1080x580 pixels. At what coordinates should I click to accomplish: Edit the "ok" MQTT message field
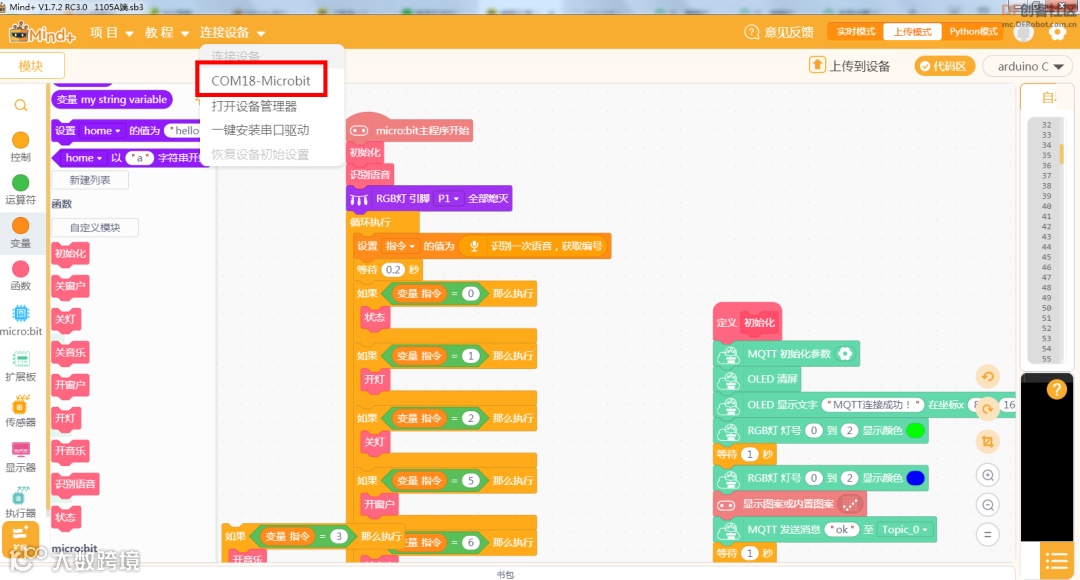tap(842, 530)
